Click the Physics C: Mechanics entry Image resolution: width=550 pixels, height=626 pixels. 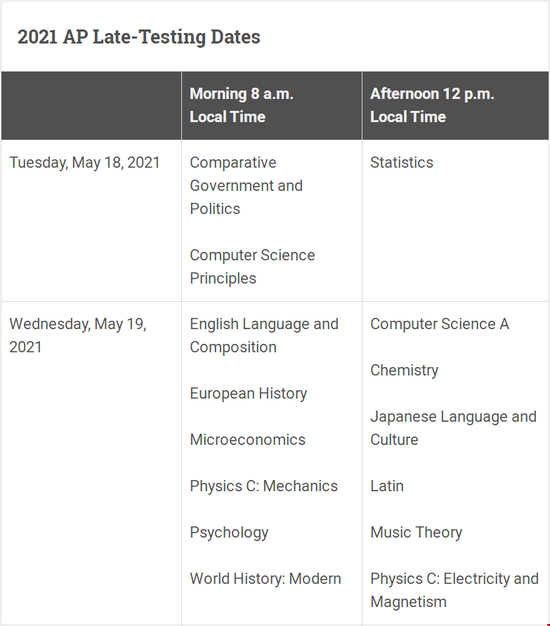(x=264, y=486)
